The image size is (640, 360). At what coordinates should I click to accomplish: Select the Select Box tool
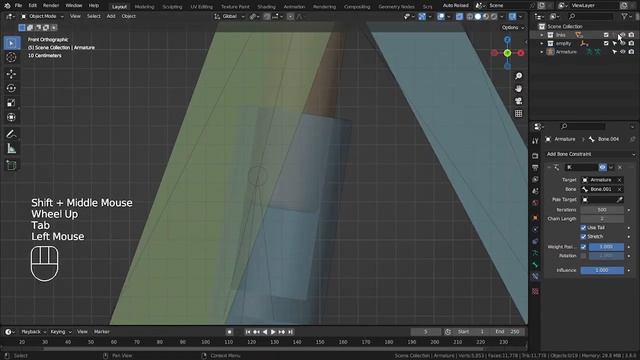coord(11,43)
